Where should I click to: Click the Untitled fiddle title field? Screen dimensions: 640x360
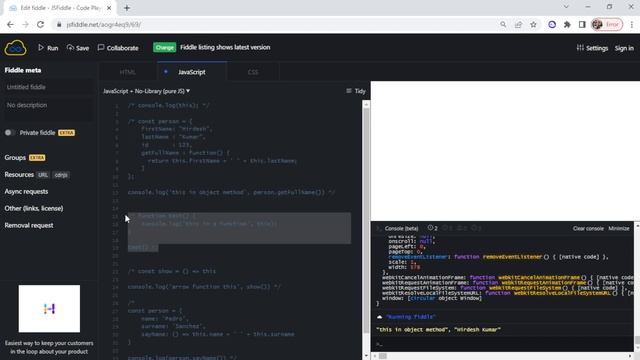(x=48, y=87)
